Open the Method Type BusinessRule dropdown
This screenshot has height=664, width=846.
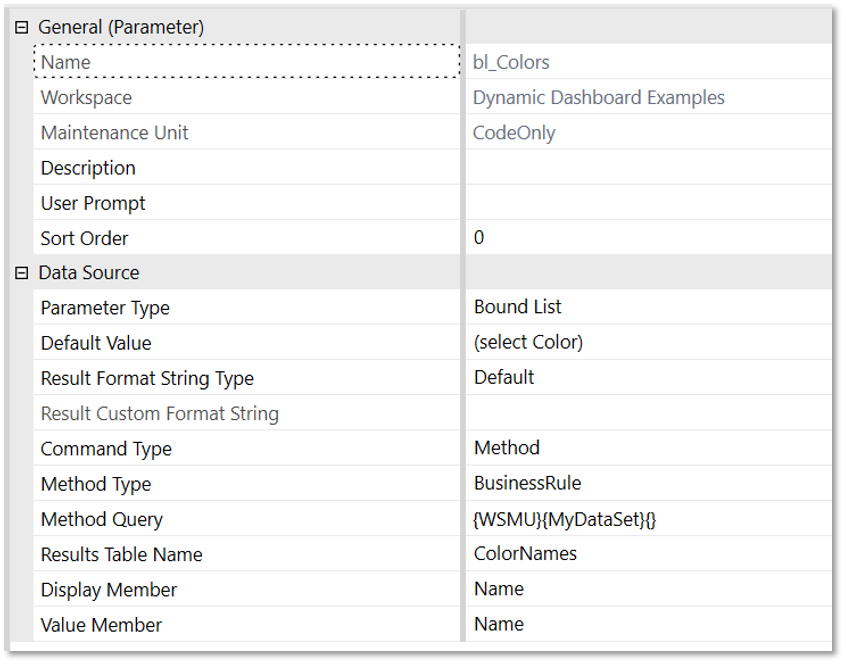coord(650,483)
